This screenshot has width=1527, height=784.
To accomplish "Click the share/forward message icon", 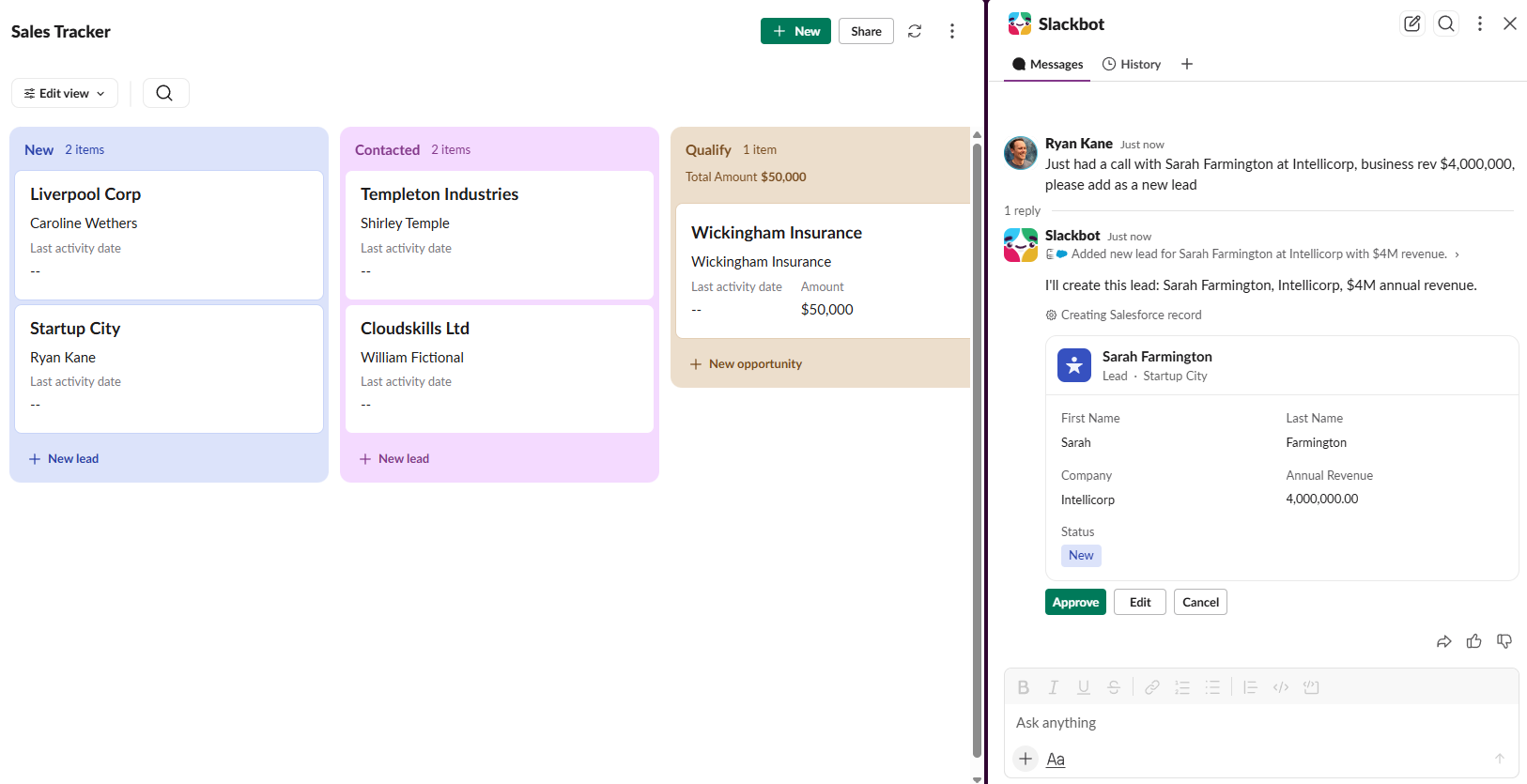I will 1444,641.
